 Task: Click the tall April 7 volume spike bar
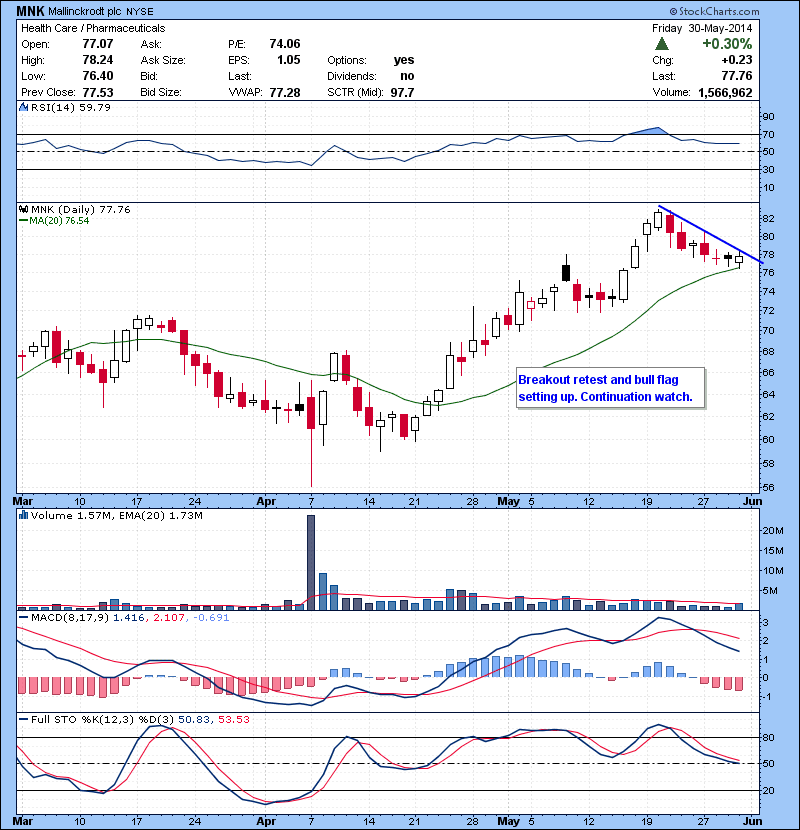click(x=311, y=560)
